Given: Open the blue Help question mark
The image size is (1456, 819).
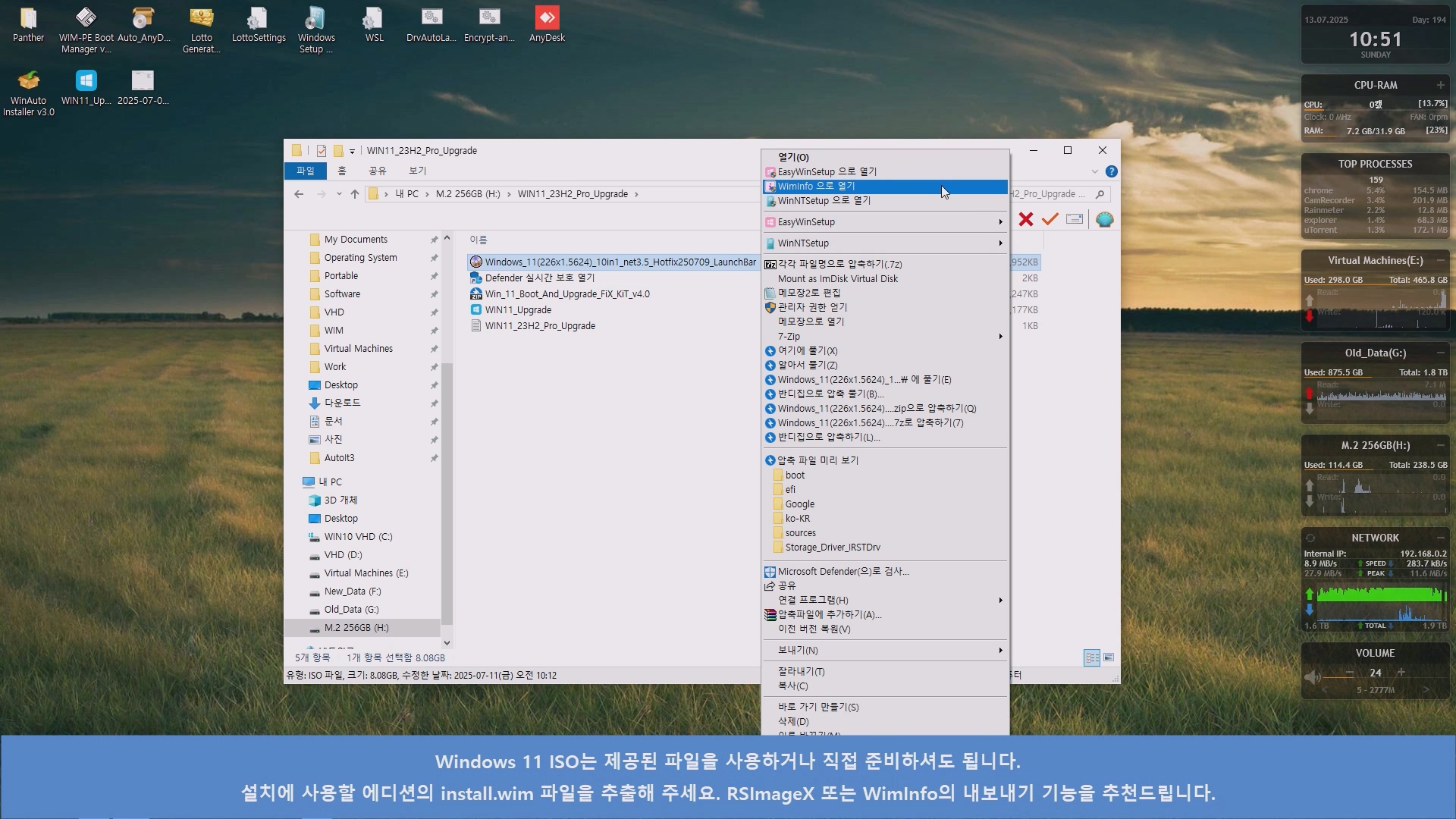Looking at the screenshot, I should [x=1112, y=171].
